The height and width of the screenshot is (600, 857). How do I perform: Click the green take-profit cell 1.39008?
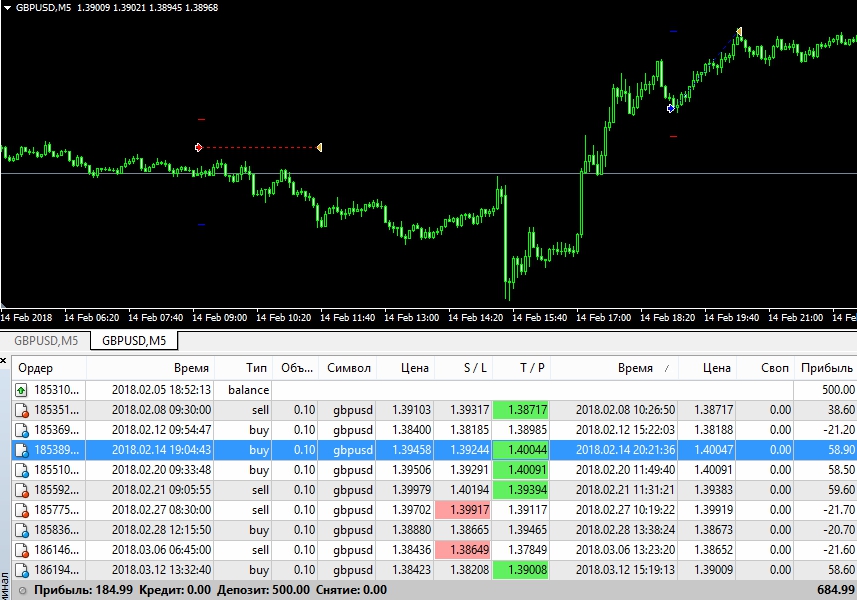click(521, 570)
